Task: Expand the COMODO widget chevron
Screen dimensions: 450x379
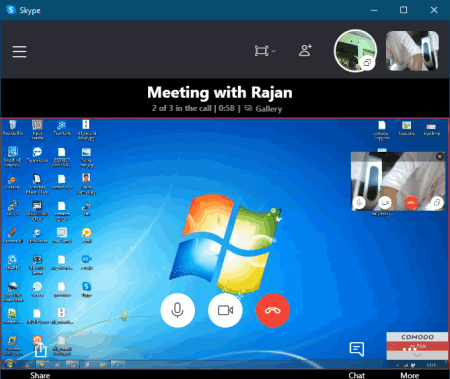Action: coord(417,355)
